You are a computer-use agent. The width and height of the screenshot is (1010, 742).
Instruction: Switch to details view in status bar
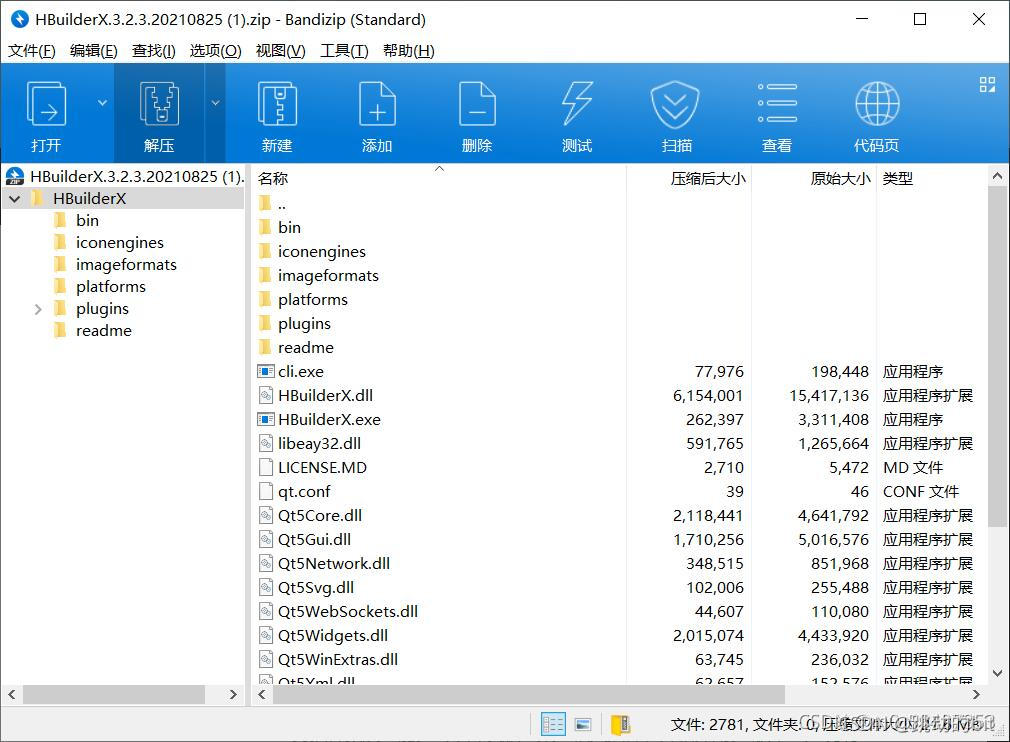coord(553,725)
